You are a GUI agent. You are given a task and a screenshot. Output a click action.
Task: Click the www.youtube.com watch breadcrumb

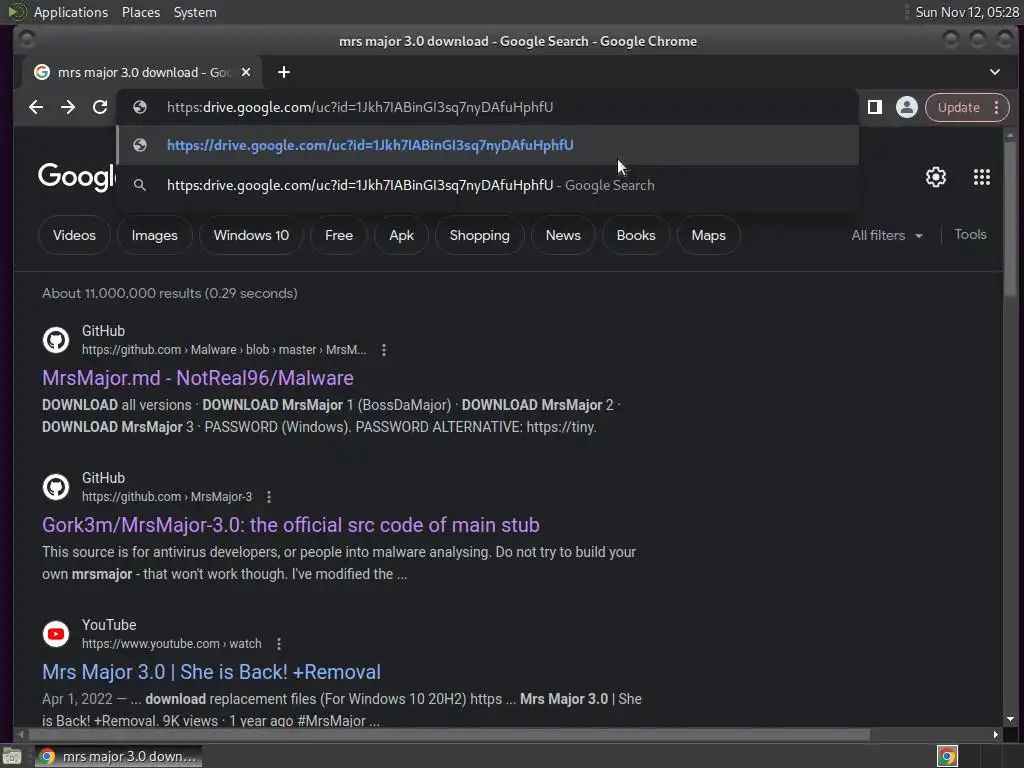click(x=171, y=644)
